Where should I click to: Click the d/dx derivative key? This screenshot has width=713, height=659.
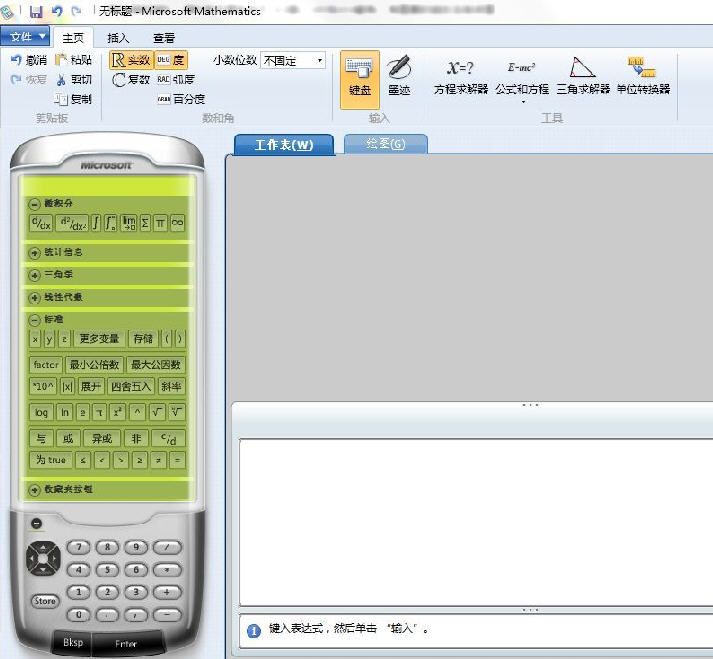coord(41,223)
